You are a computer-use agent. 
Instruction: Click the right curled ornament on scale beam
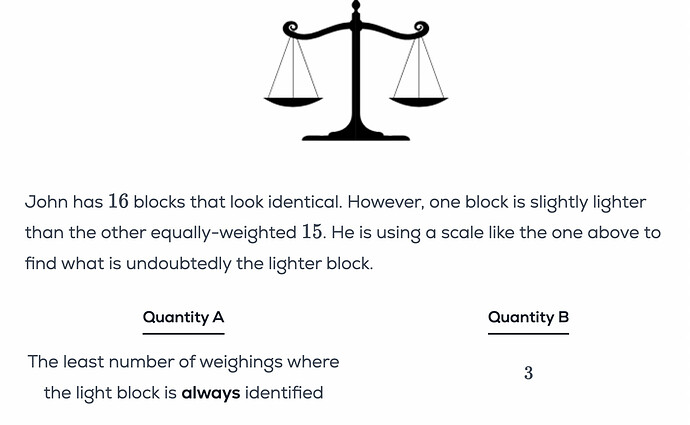click(x=422, y=28)
